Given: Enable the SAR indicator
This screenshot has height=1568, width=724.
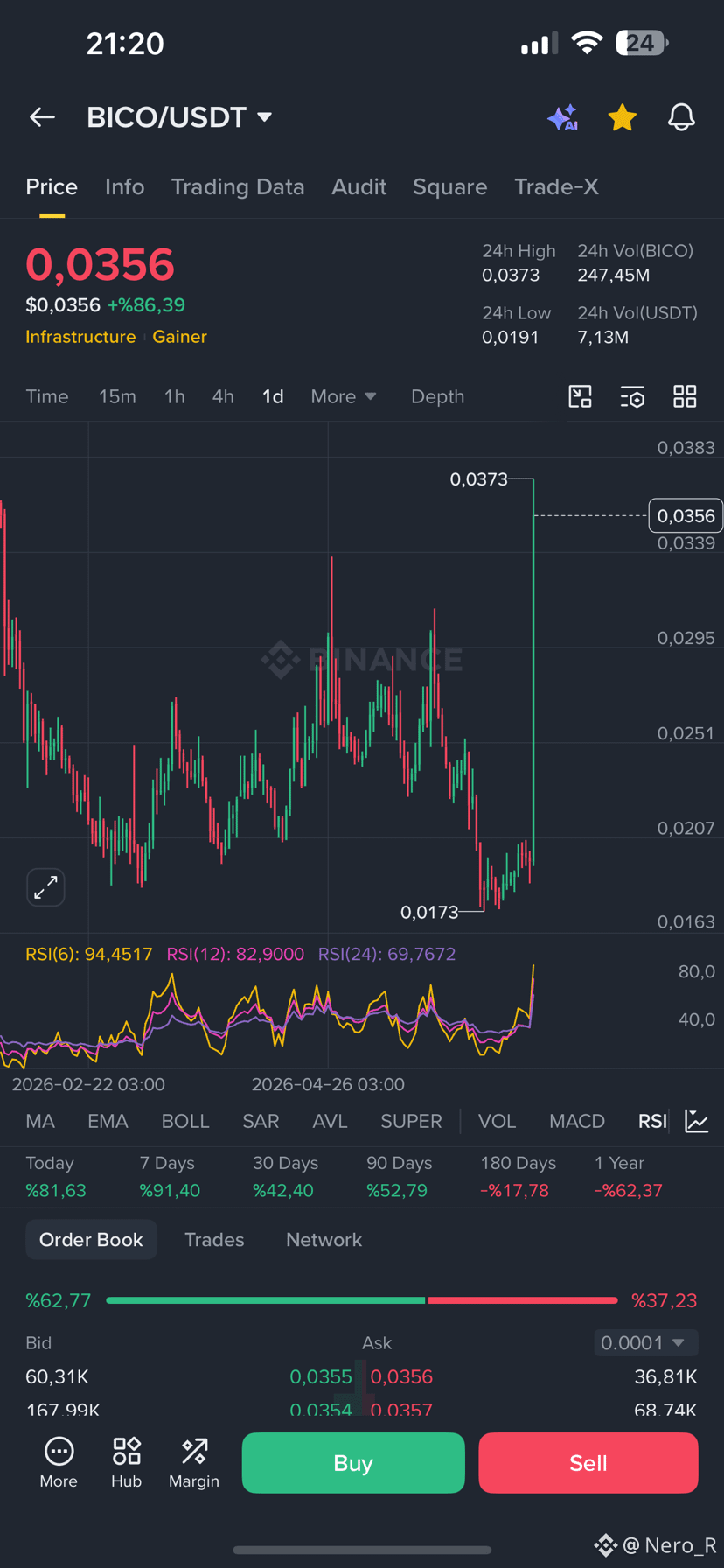Looking at the screenshot, I should (x=261, y=1121).
